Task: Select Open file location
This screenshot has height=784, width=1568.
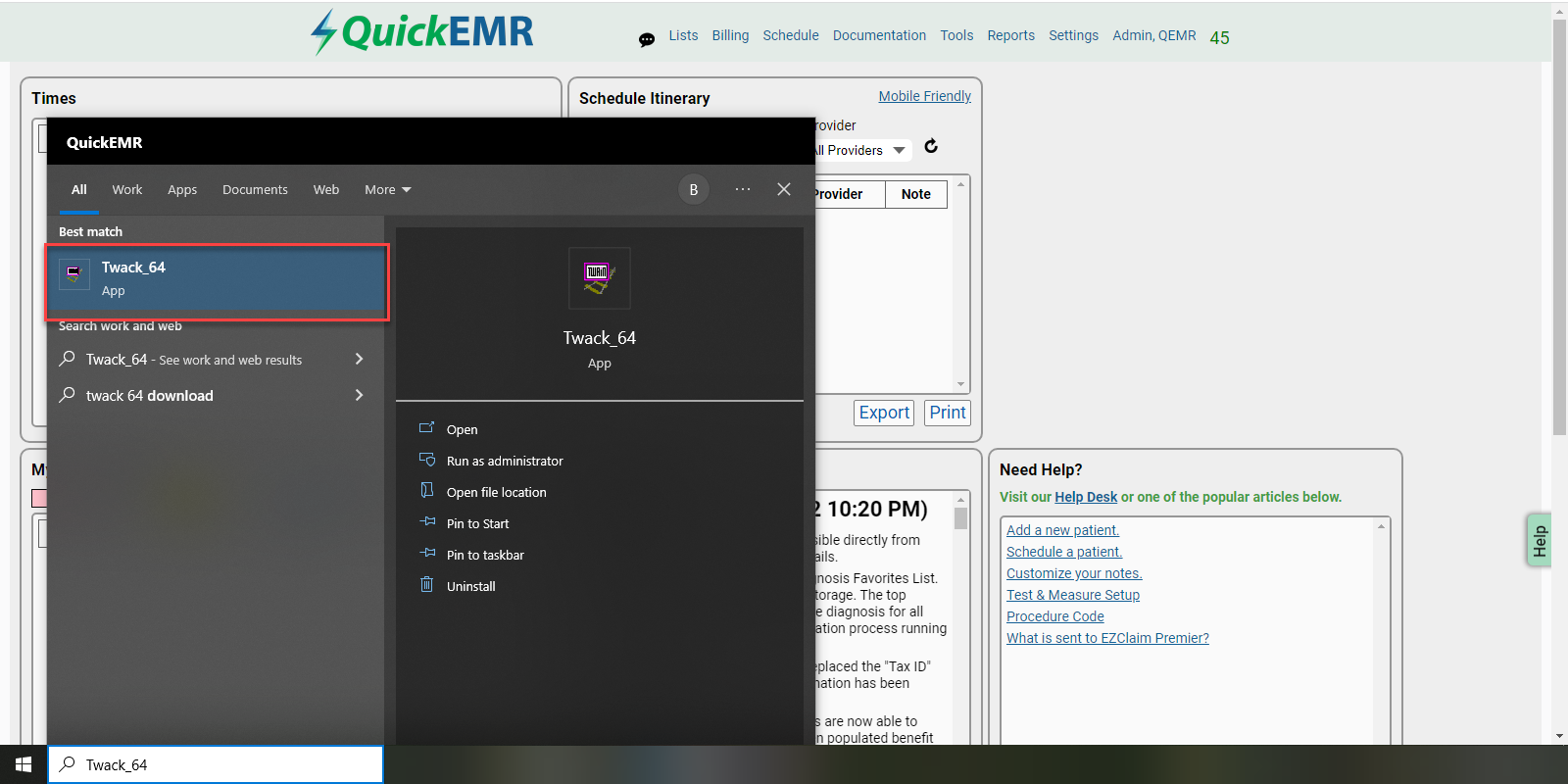Action: coord(497,492)
